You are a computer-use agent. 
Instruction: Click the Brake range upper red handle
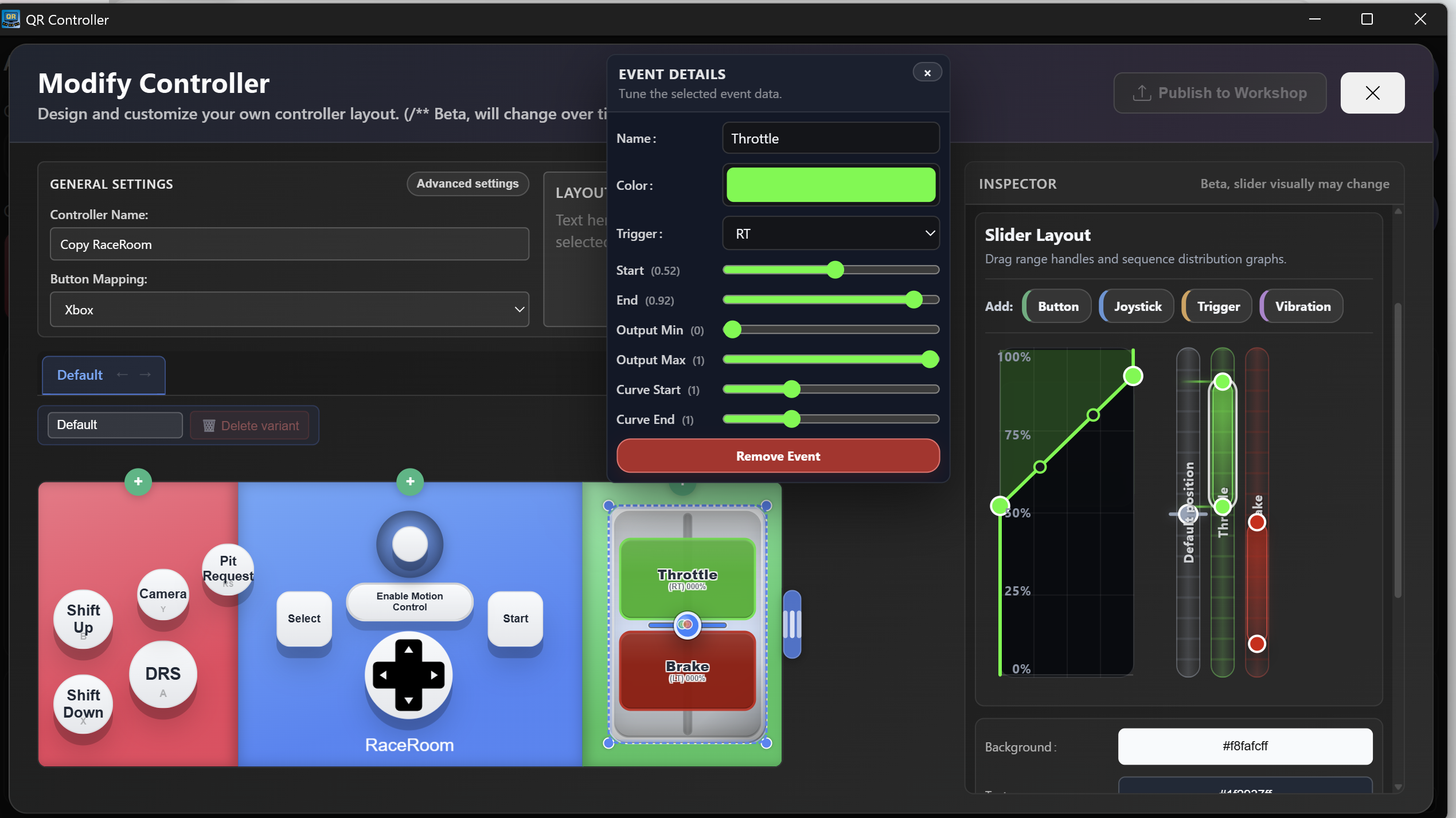(x=1257, y=522)
